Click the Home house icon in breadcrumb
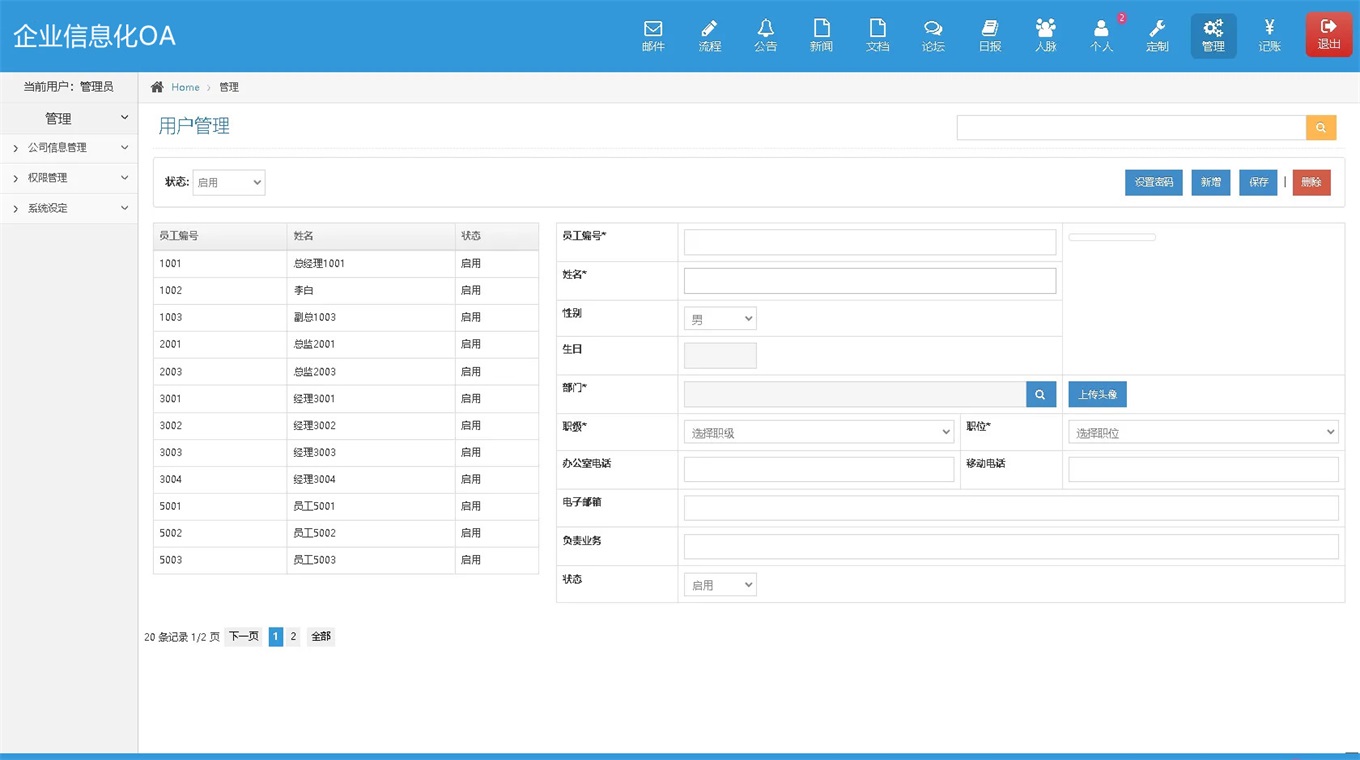 pyautogui.click(x=157, y=87)
